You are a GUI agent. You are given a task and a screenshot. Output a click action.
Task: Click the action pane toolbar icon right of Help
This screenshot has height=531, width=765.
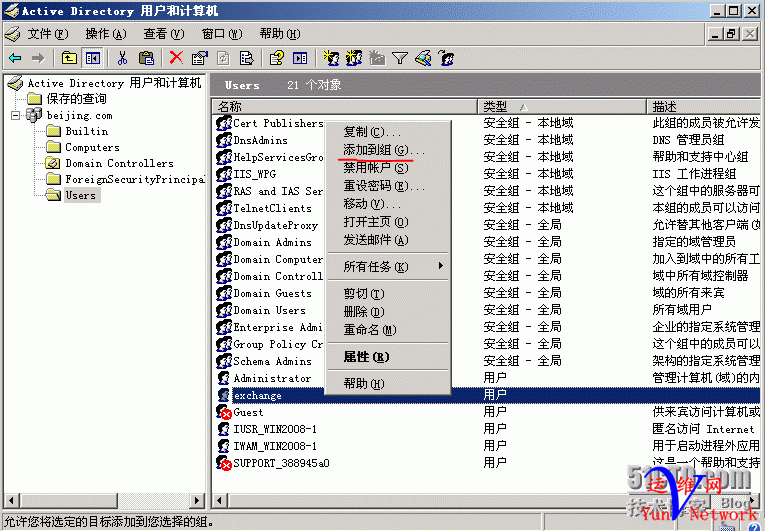300,59
